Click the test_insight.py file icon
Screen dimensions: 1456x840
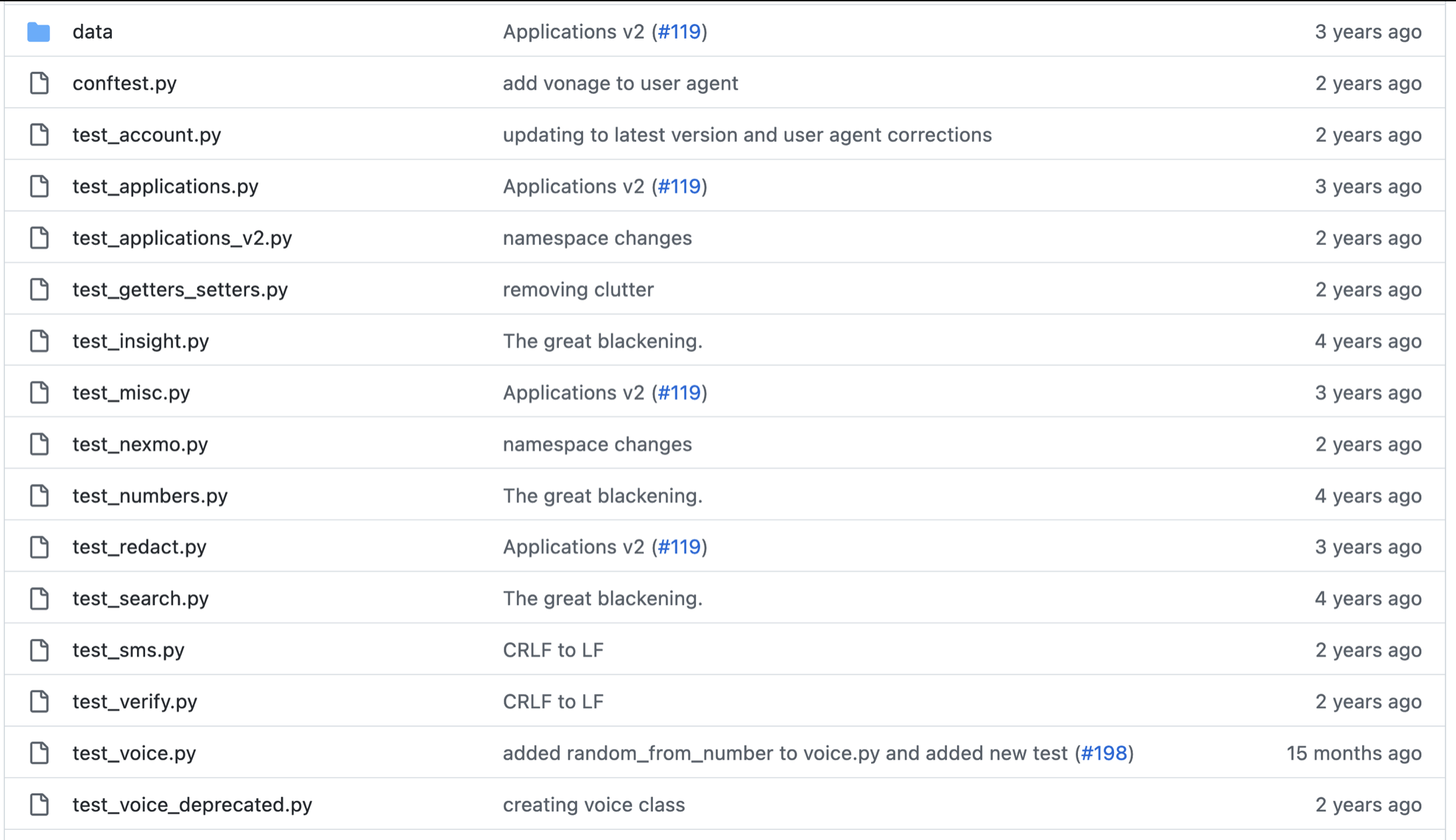[x=39, y=341]
